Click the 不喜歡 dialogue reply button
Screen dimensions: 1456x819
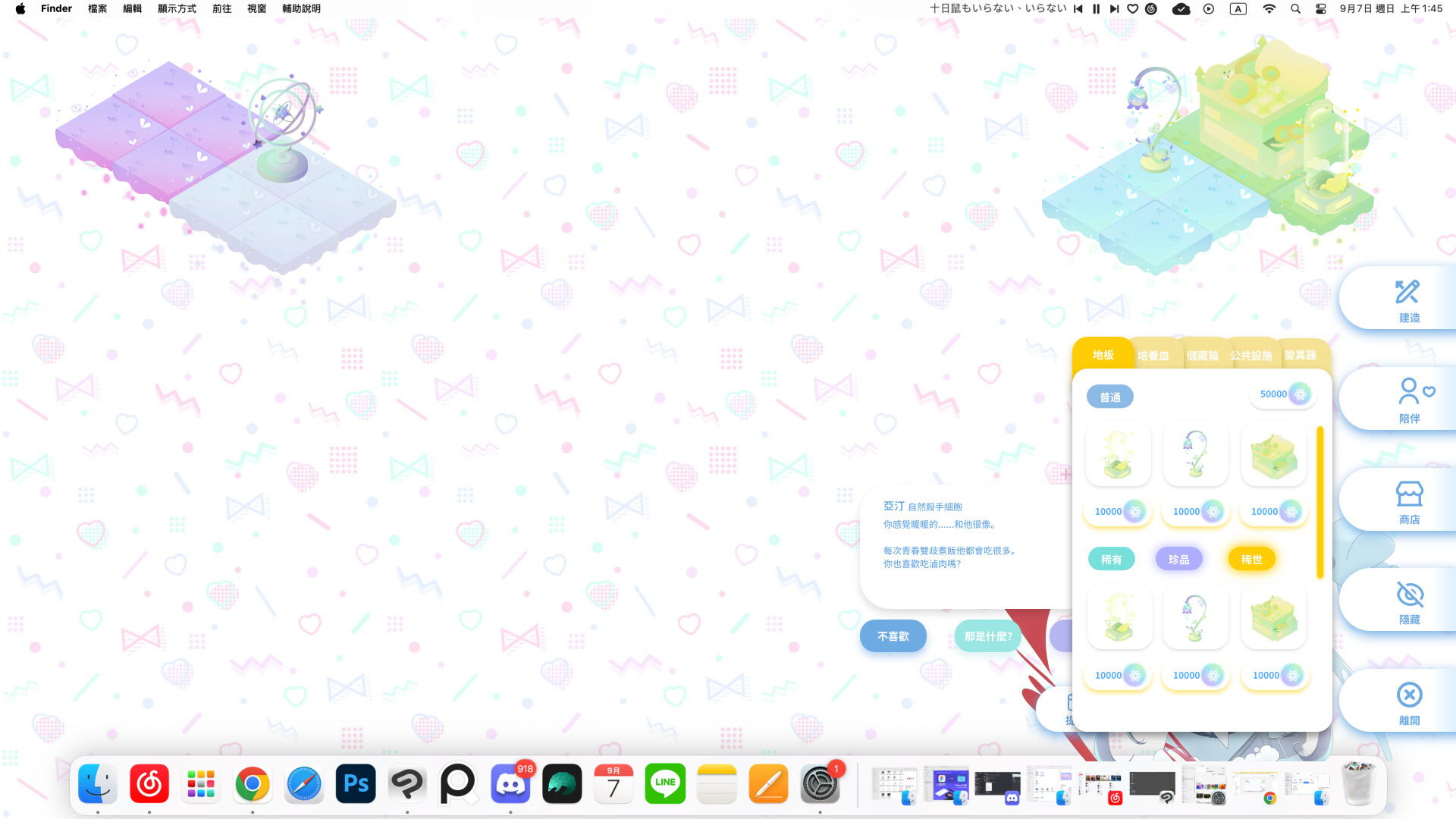pos(893,635)
